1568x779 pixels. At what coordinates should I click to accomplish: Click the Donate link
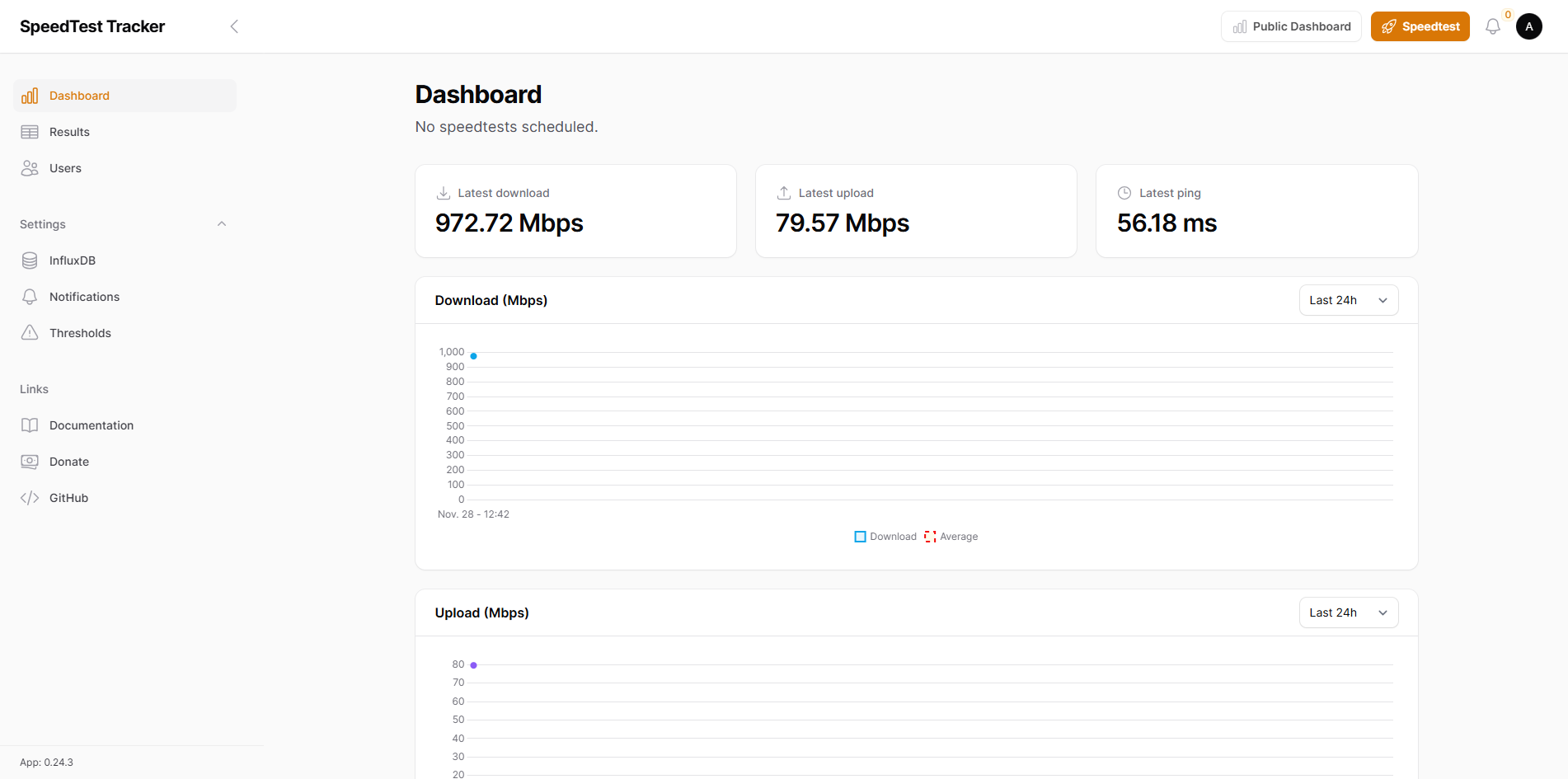(68, 461)
